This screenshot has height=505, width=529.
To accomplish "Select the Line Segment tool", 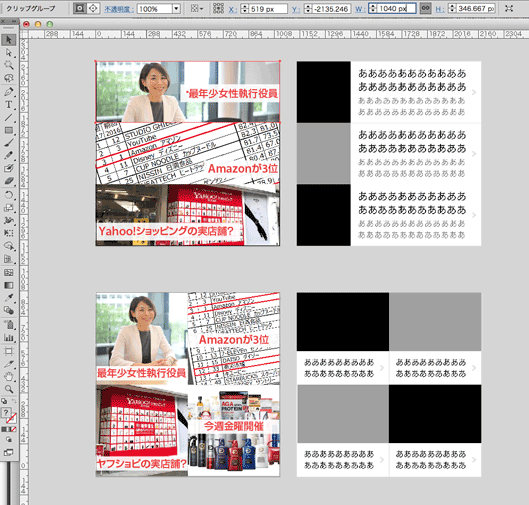I will (9, 117).
